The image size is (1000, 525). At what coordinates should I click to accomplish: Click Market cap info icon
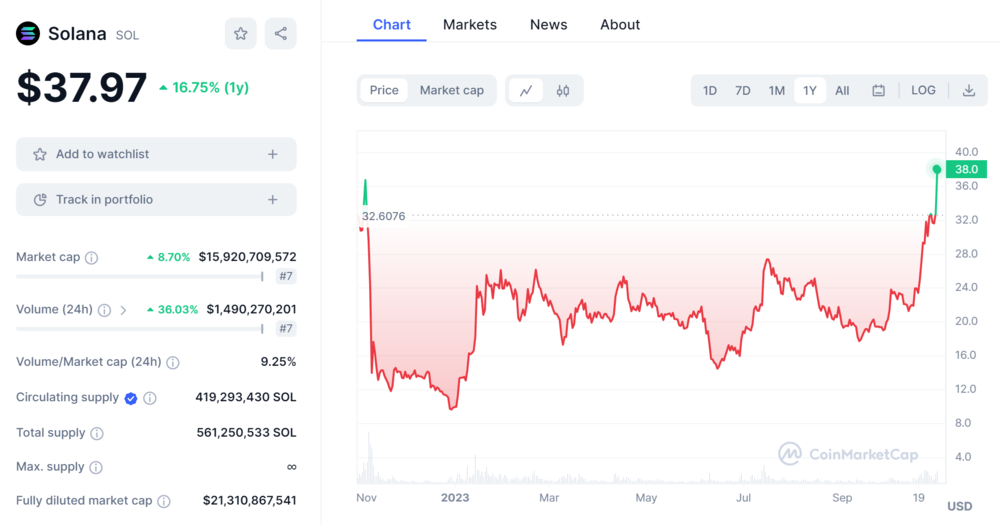92,258
